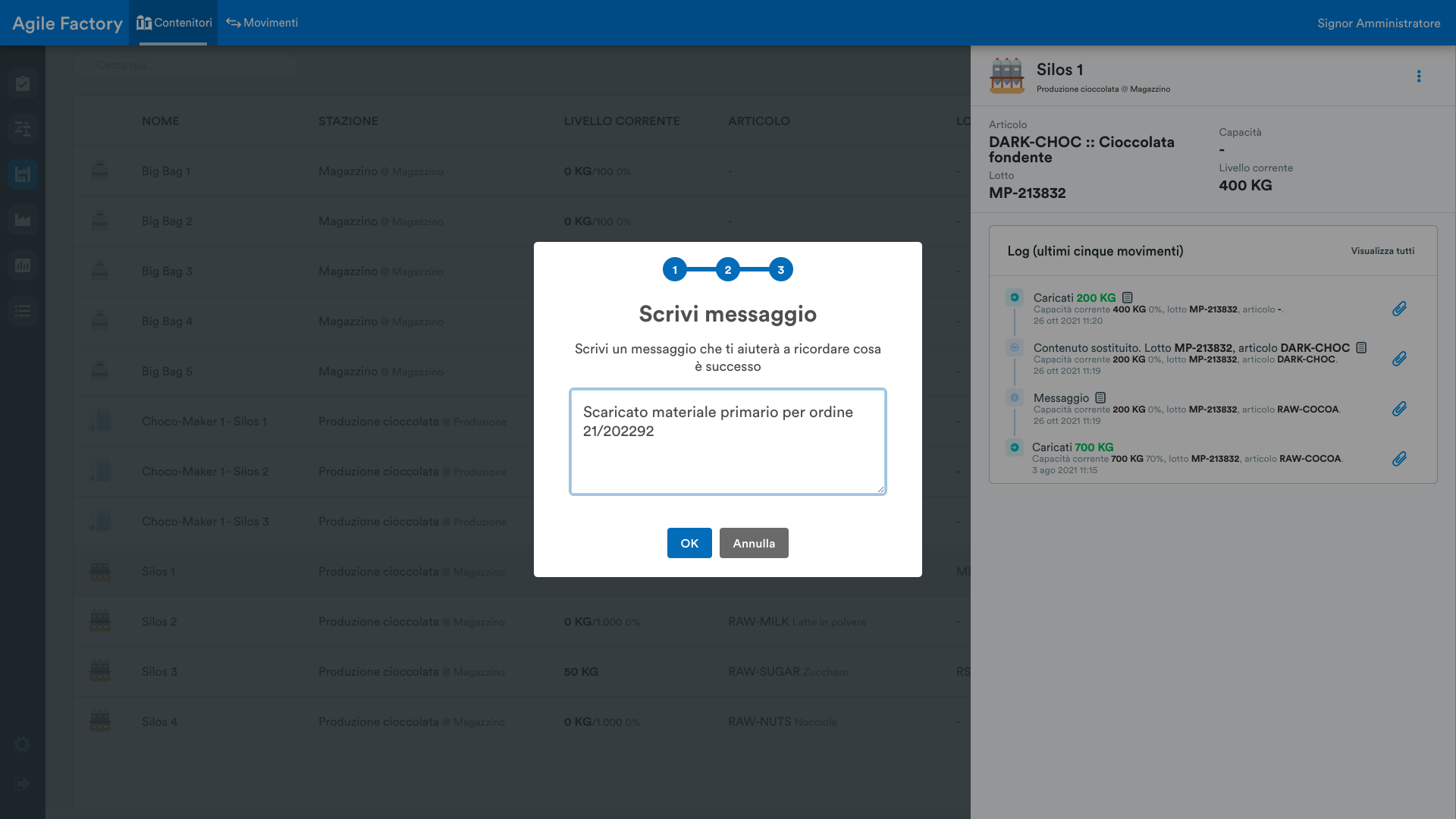Click RAW-NUTS Nocciole article cell
The width and height of the screenshot is (1456, 819).
coord(783,722)
